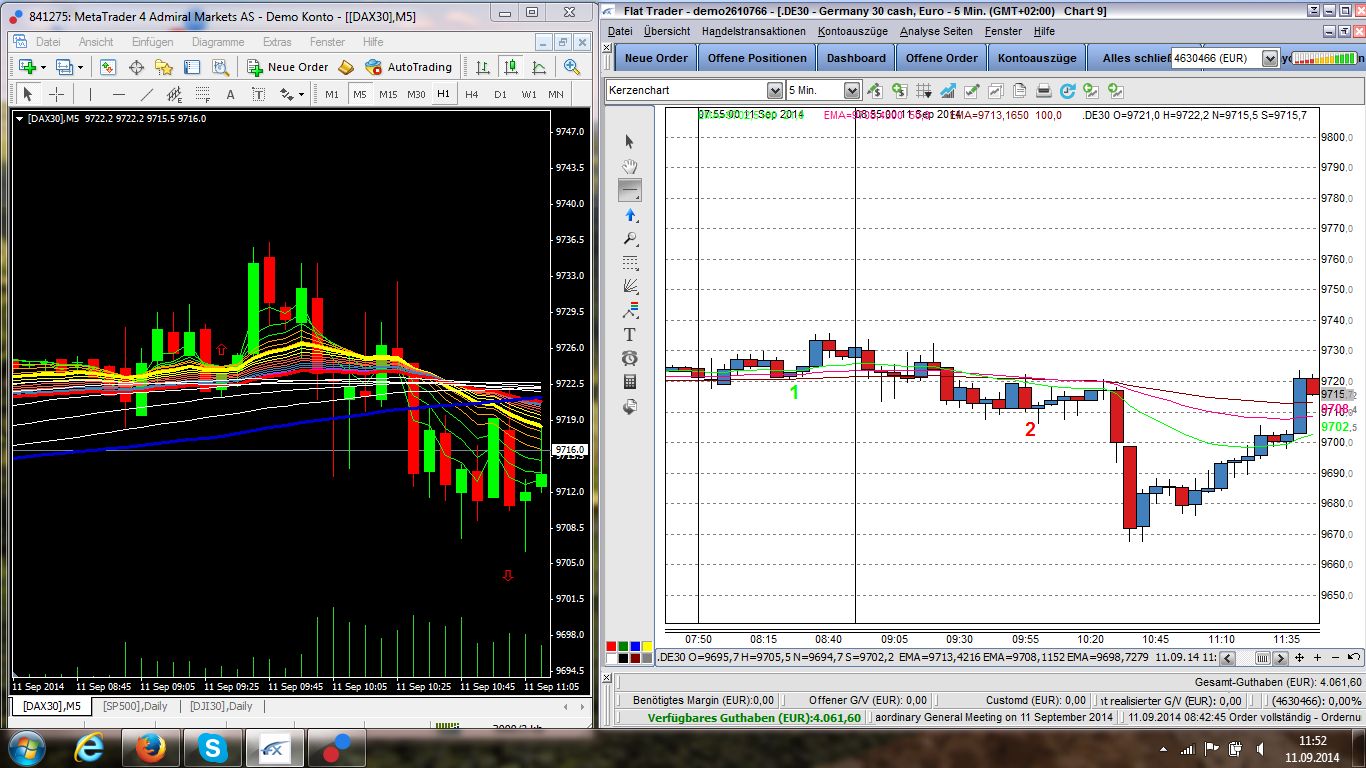
Task: Select the text T tool
Action: 629,334
